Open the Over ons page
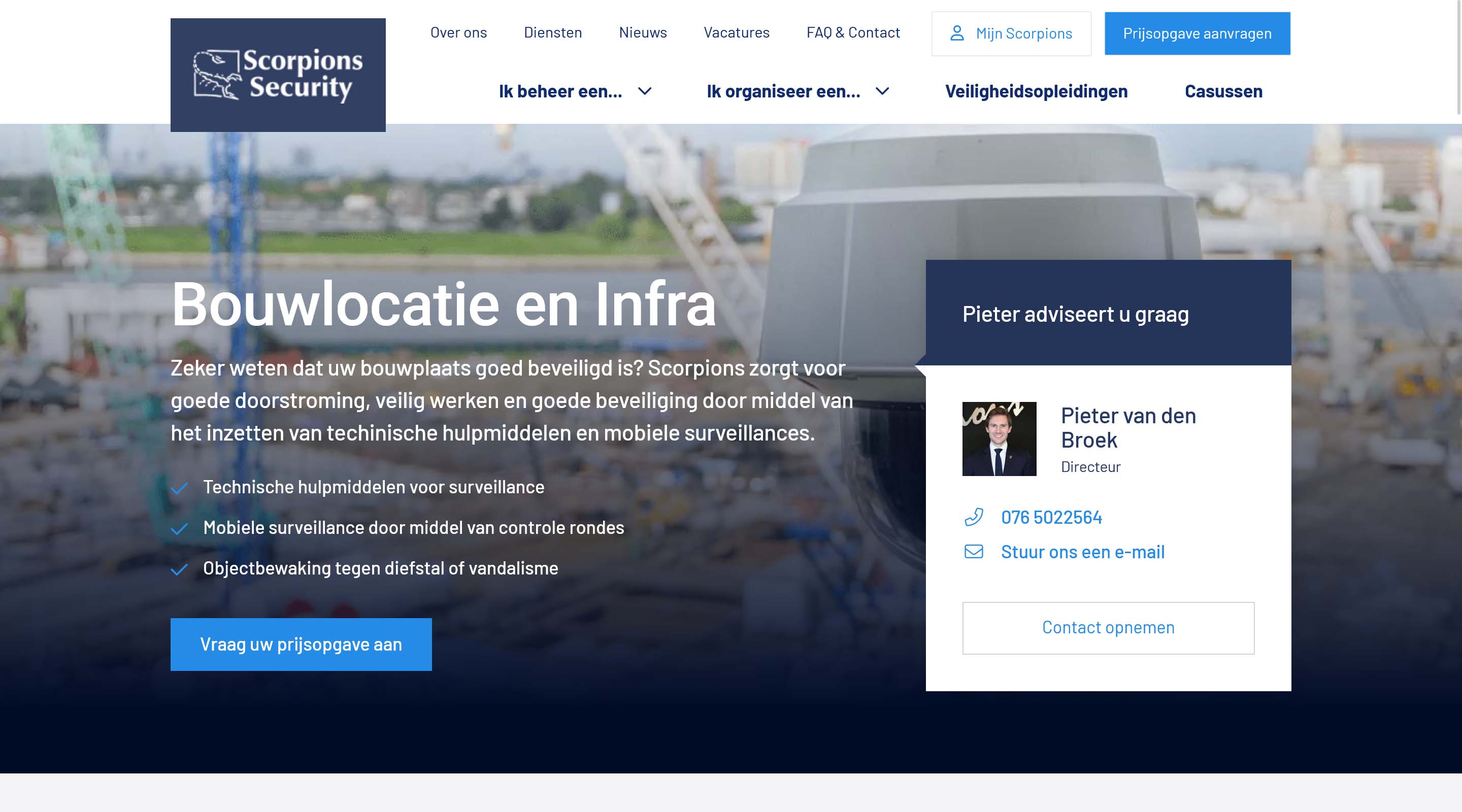The width and height of the screenshot is (1462, 812). tap(458, 33)
